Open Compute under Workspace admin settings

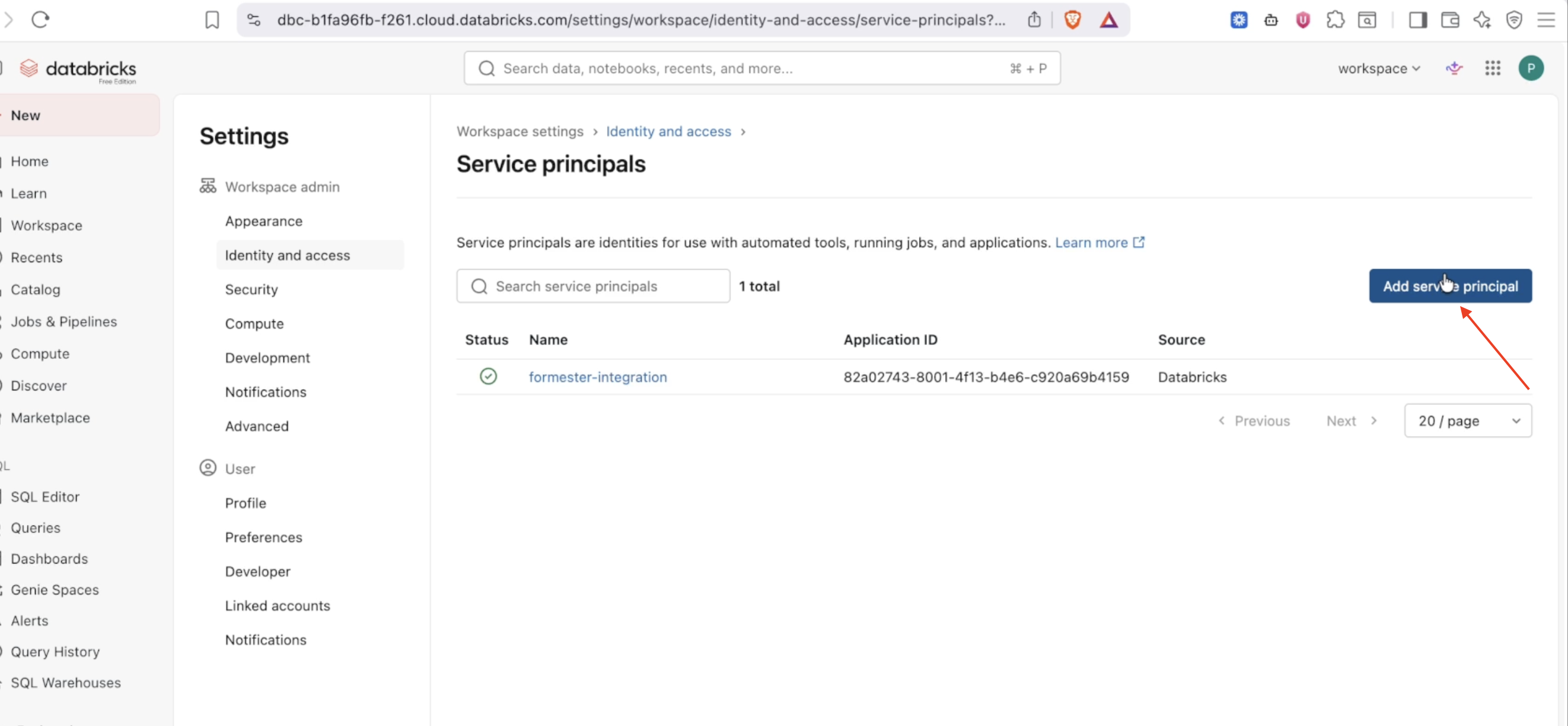click(254, 323)
